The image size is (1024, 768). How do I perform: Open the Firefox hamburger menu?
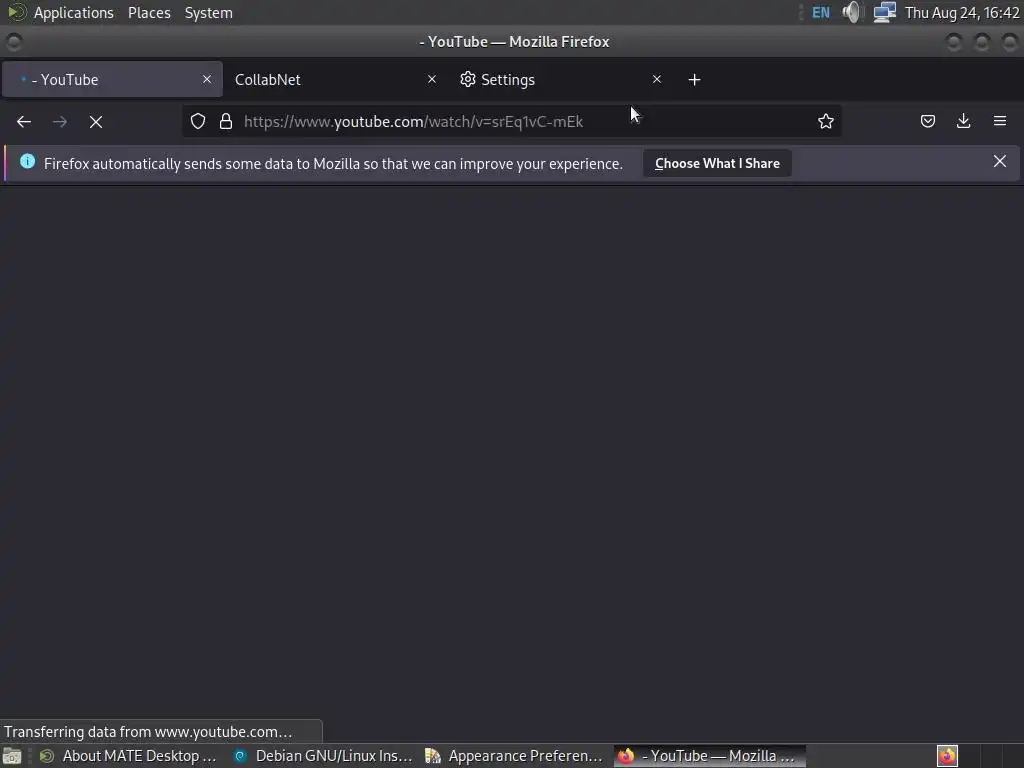pos(1000,121)
